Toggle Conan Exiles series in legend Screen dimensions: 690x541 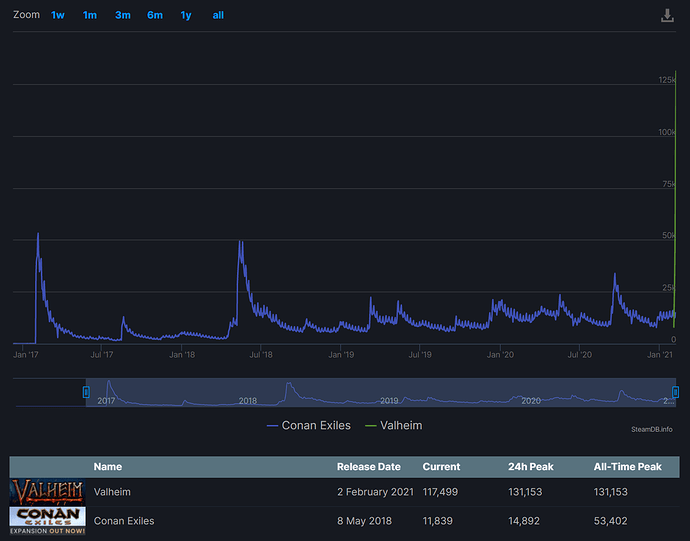[x=309, y=426]
